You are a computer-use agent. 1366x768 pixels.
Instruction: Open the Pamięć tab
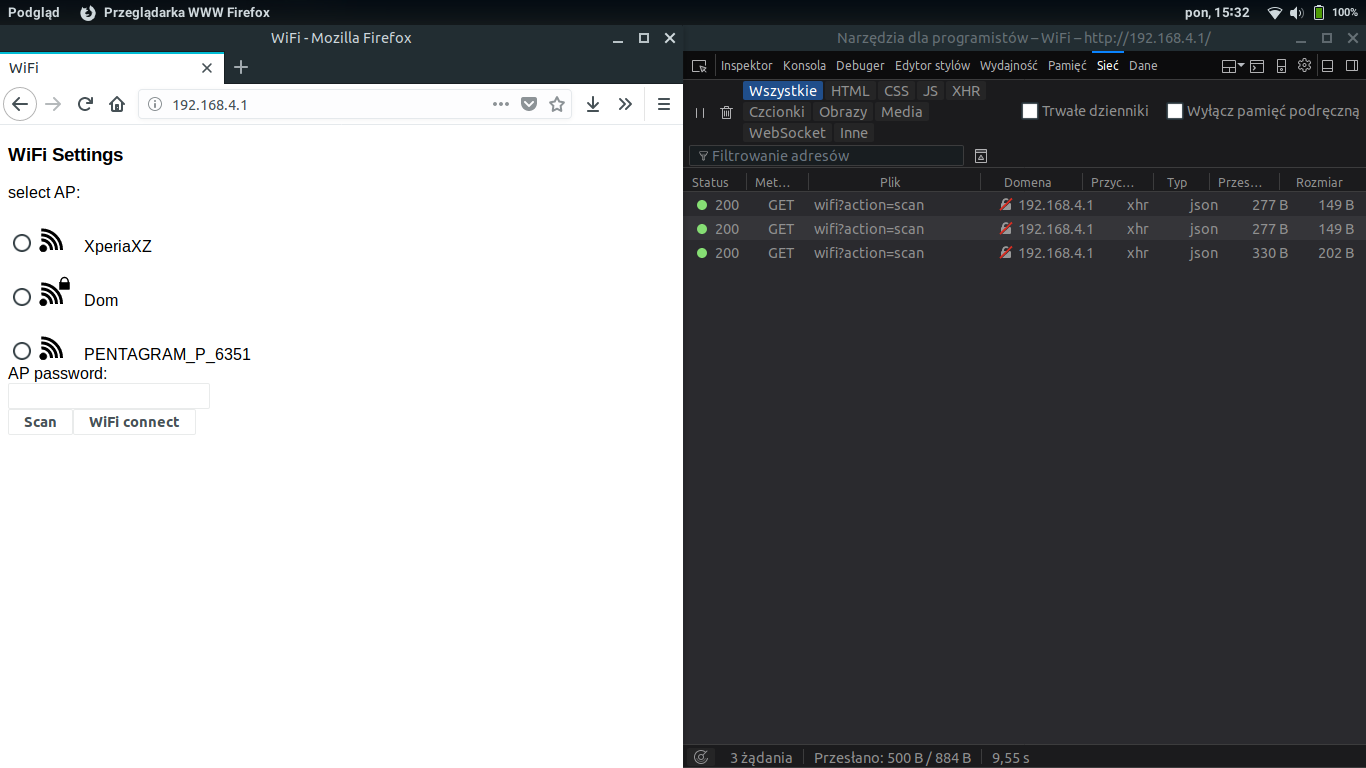(x=1067, y=66)
